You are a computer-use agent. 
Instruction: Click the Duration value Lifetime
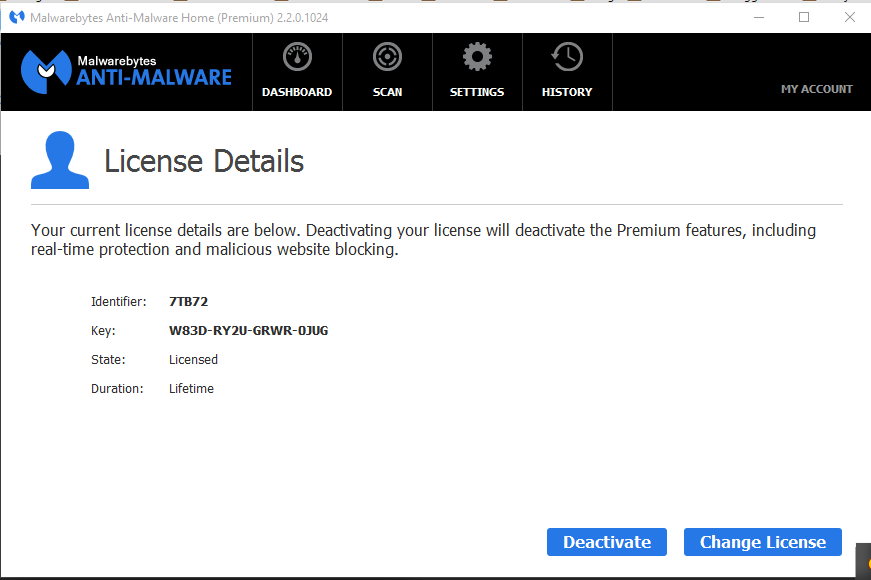tap(191, 388)
